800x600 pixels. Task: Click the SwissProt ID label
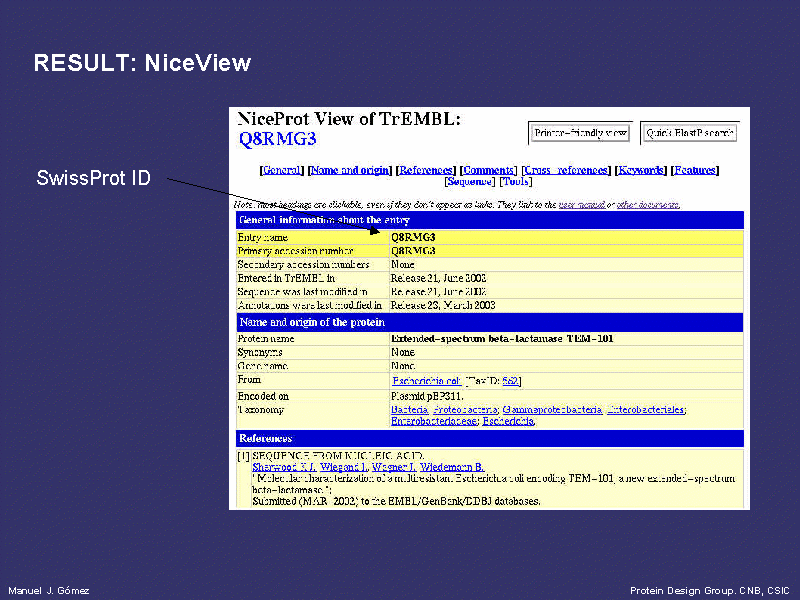pos(94,178)
